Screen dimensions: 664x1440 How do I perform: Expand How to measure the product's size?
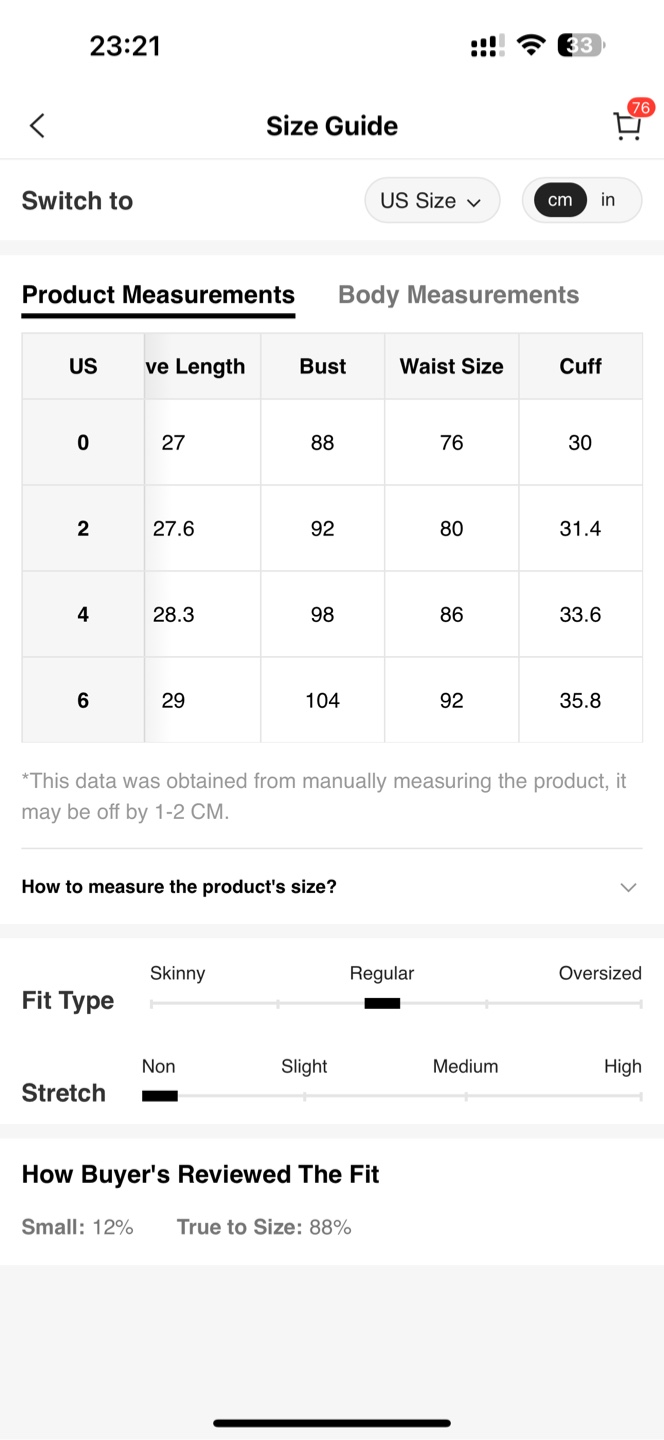pyautogui.click(x=332, y=887)
